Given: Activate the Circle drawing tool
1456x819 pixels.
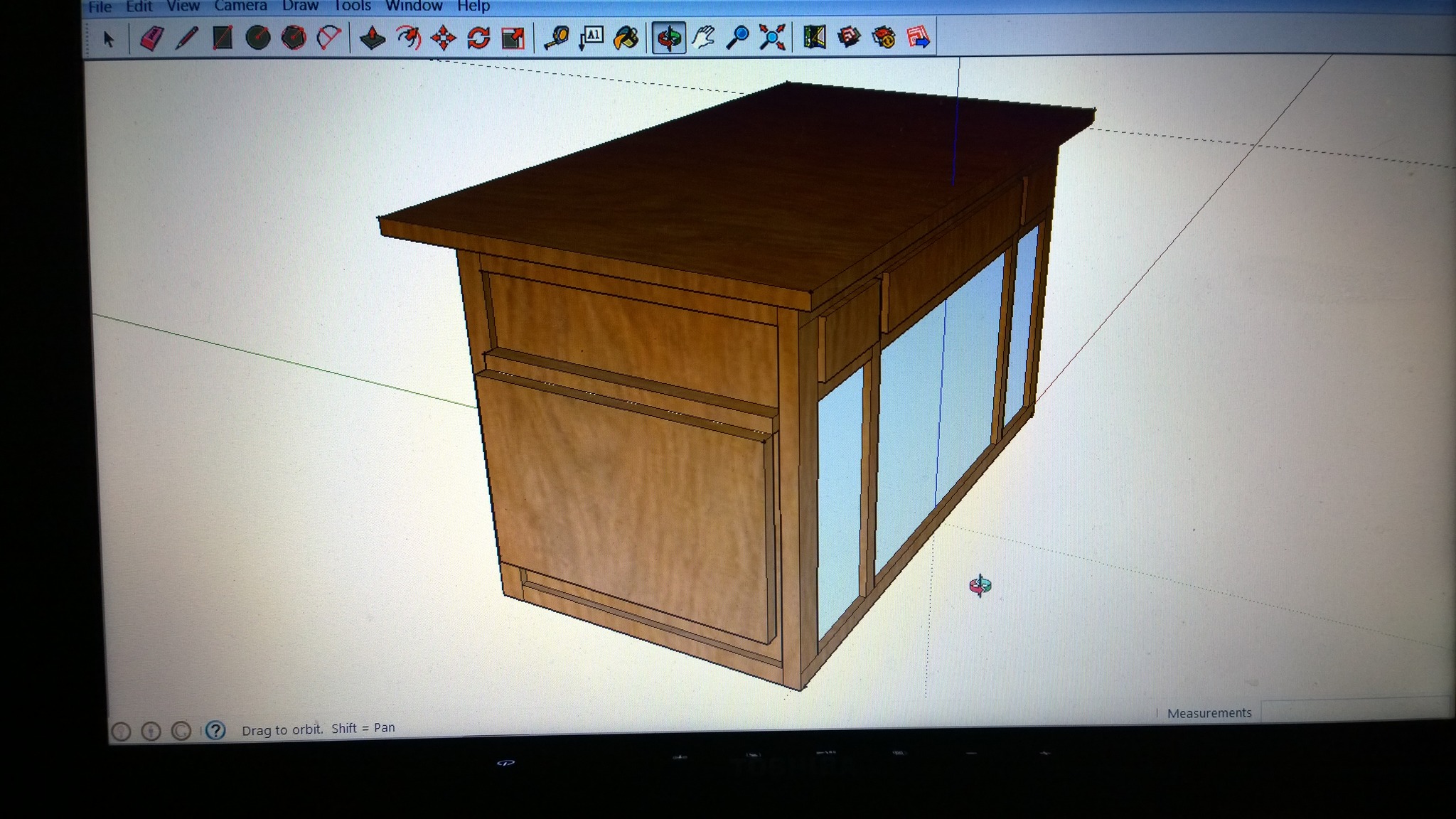Looking at the screenshot, I should tap(257, 38).
